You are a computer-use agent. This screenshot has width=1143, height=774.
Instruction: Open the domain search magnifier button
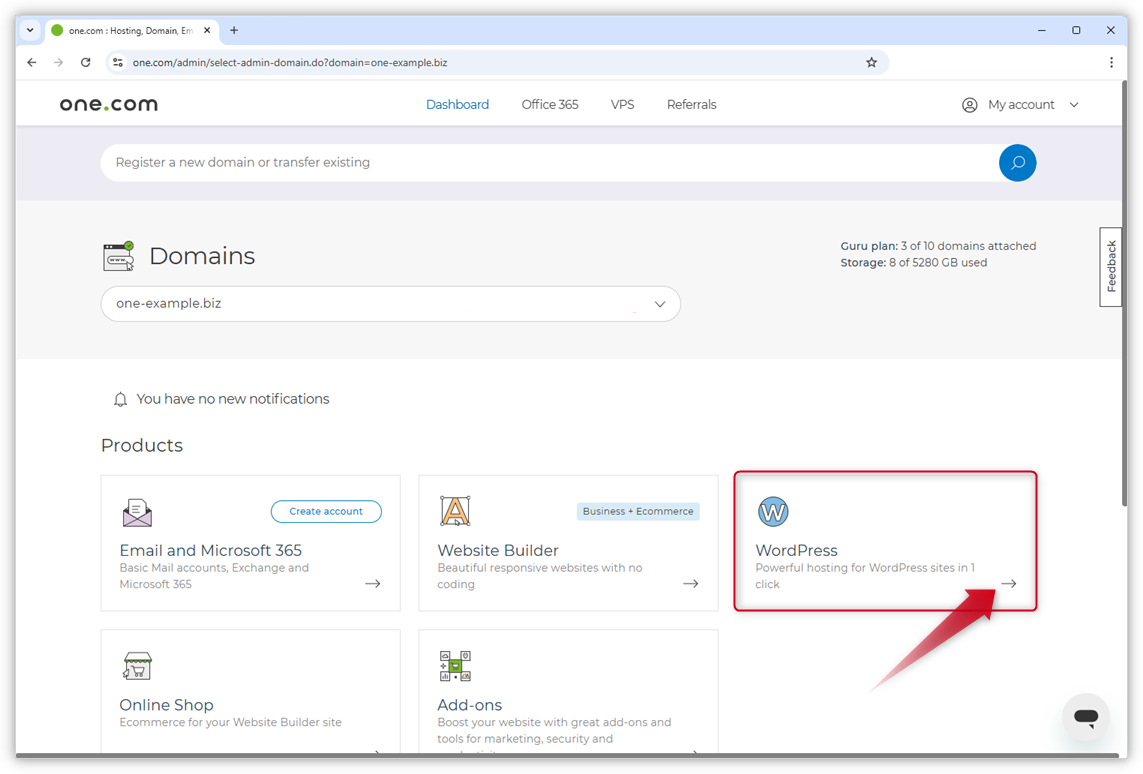(x=1017, y=162)
